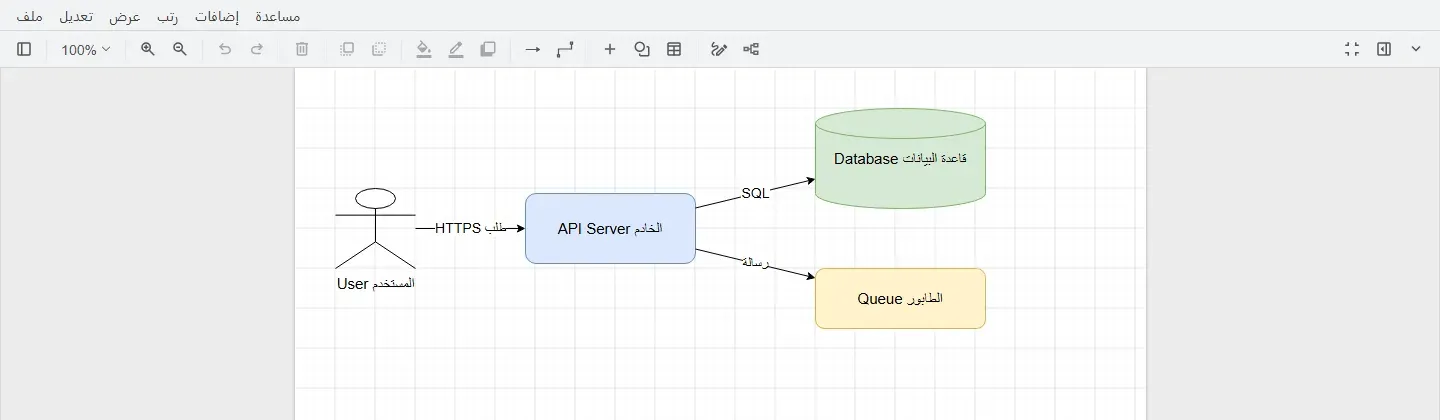Click the SQL edge label

tap(755, 194)
